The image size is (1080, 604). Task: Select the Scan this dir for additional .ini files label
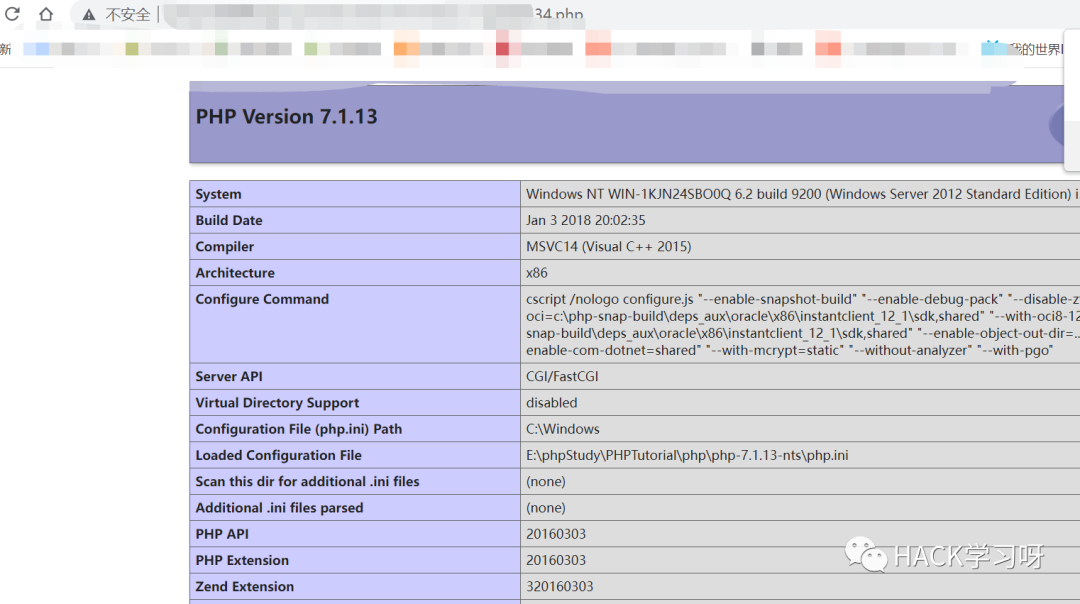point(307,481)
